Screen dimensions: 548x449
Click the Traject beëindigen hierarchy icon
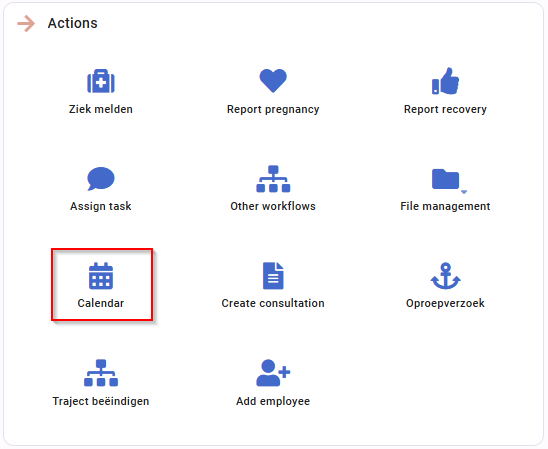tap(101, 373)
